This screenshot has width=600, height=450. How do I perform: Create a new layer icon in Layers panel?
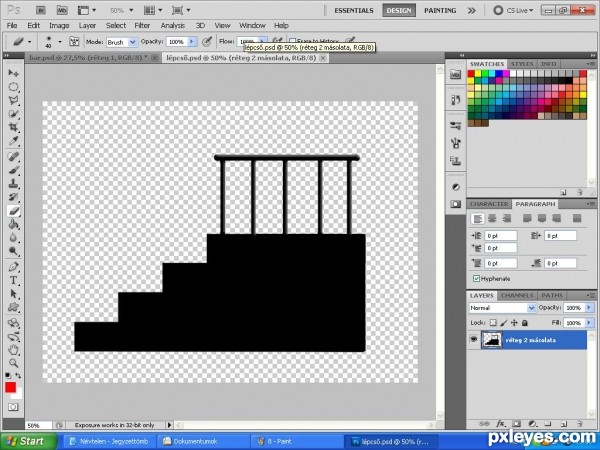tap(564, 424)
